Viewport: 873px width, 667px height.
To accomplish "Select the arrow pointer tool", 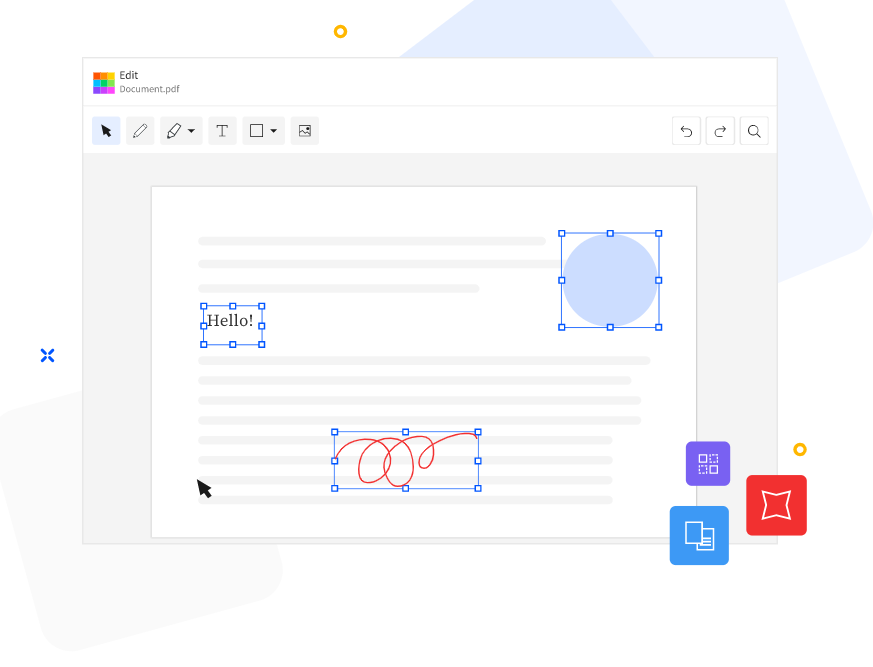I will [106, 131].
